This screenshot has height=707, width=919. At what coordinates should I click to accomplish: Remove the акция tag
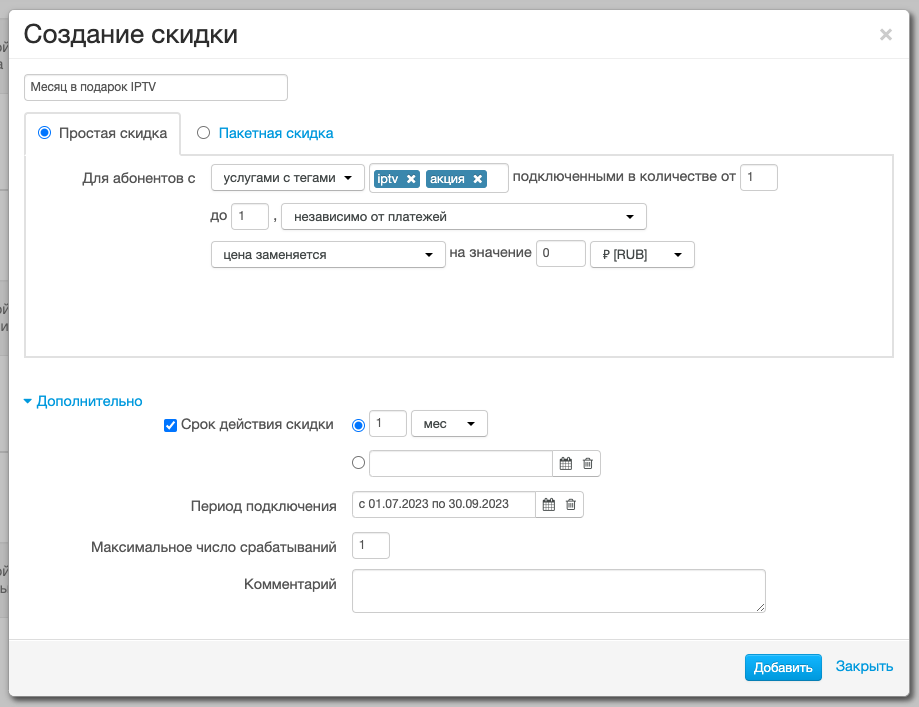tap(478, 179)
